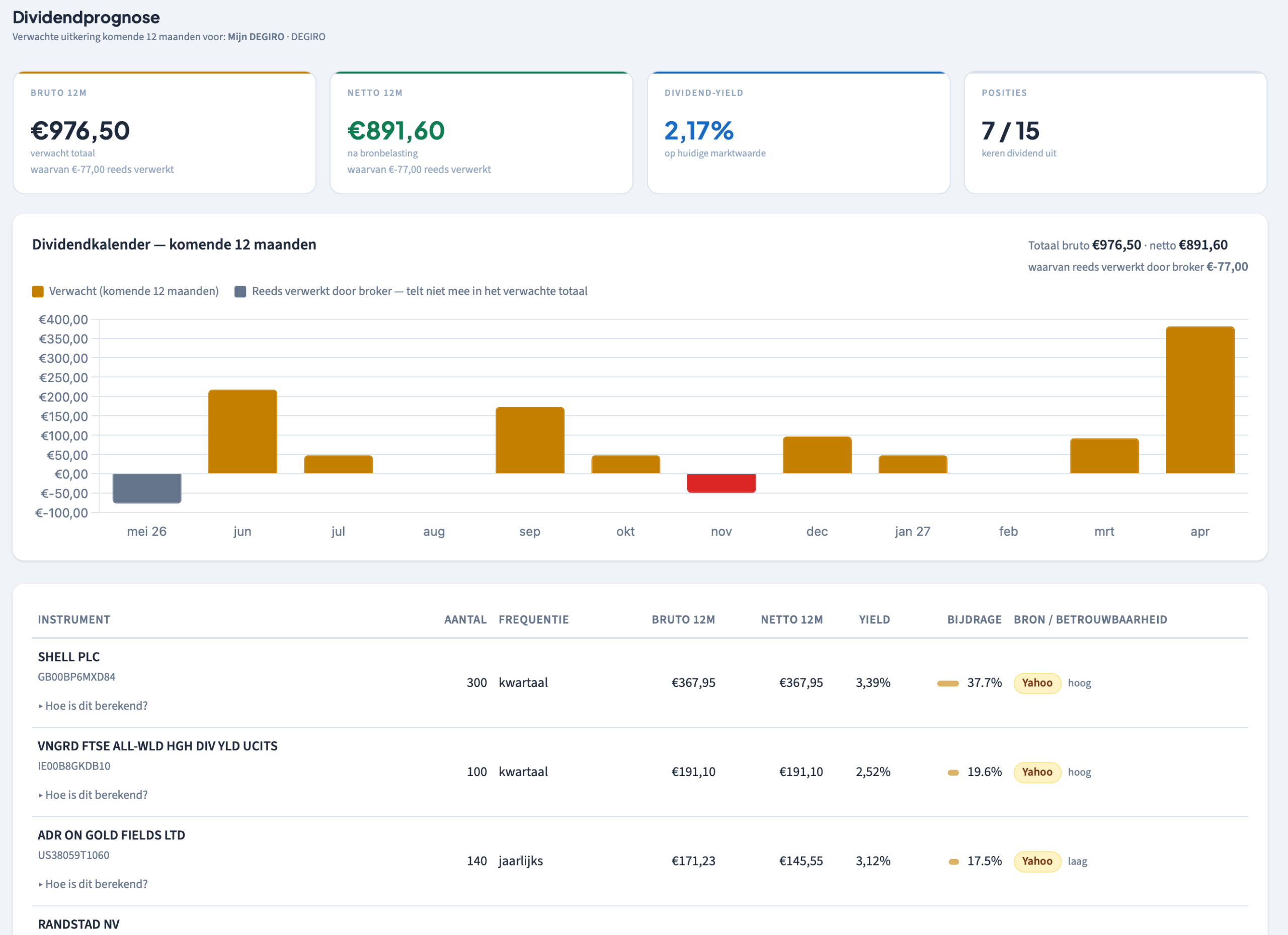Viewport: 1288px width, 935px height.
Task: Click the Yahoo badge in the VNGRD FTSE row
Action: 1037,772
